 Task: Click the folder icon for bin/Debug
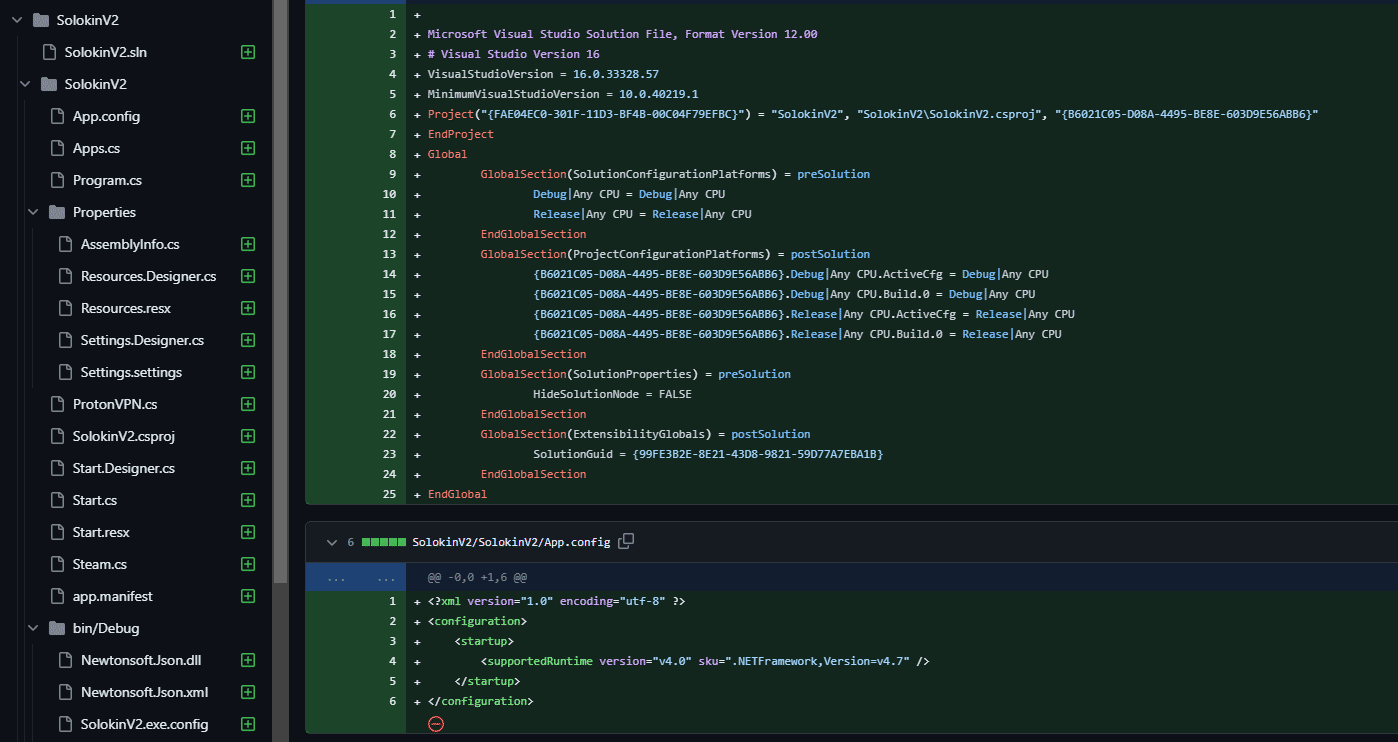(x=57, y=628)
